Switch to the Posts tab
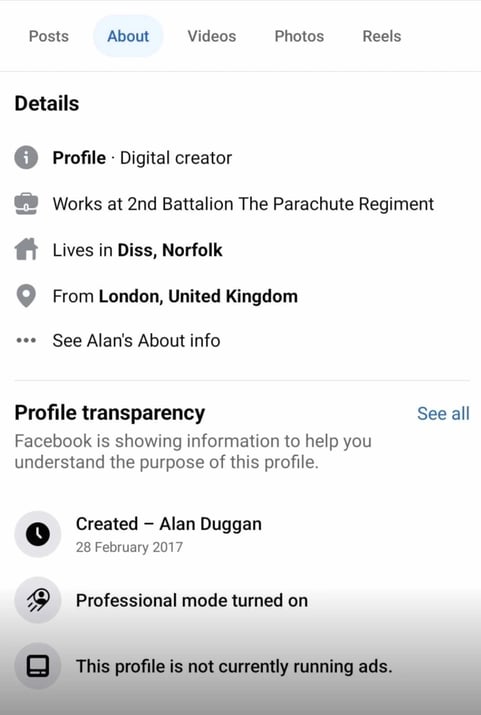Screen dimensions: 481x715 pyautogui.click(x=49, y=36)
